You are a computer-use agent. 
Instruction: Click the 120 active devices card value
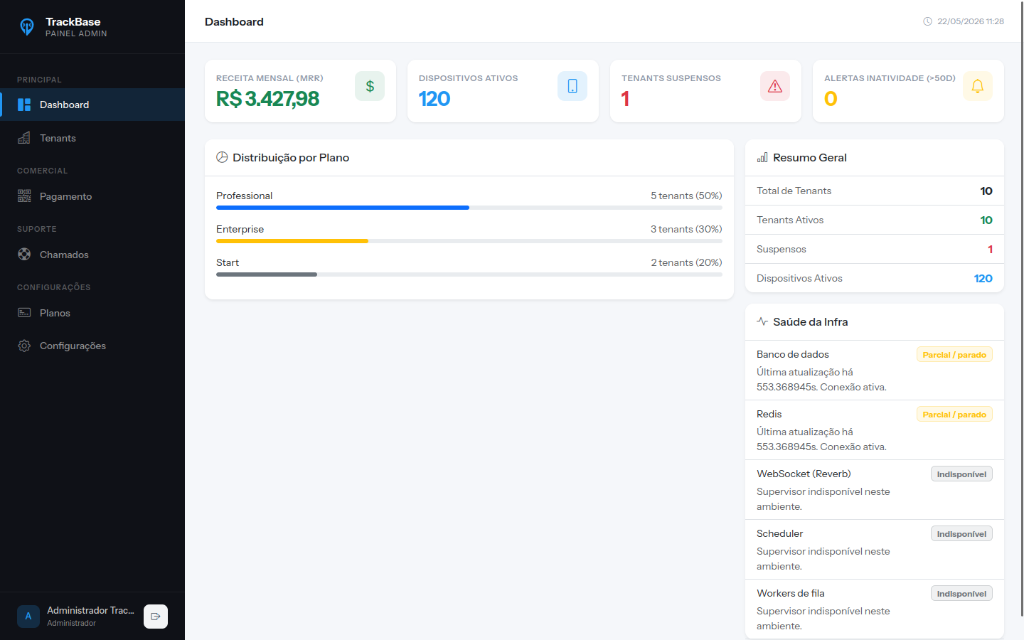[434, 99]
